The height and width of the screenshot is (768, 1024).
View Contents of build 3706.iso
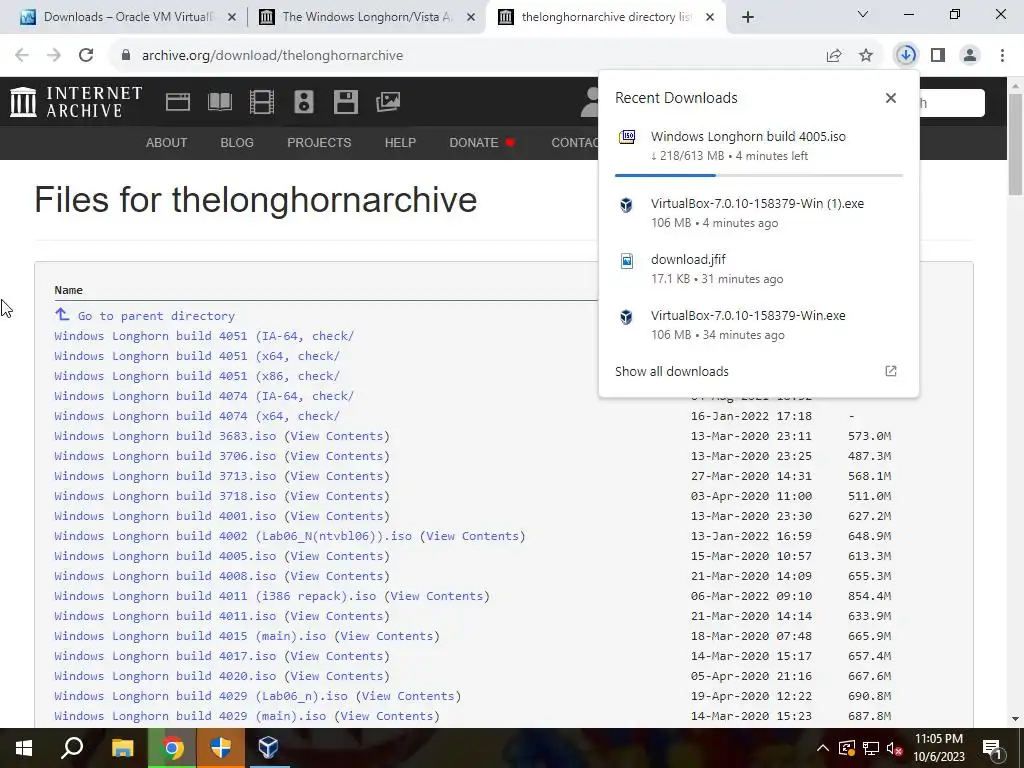point(336,456)
